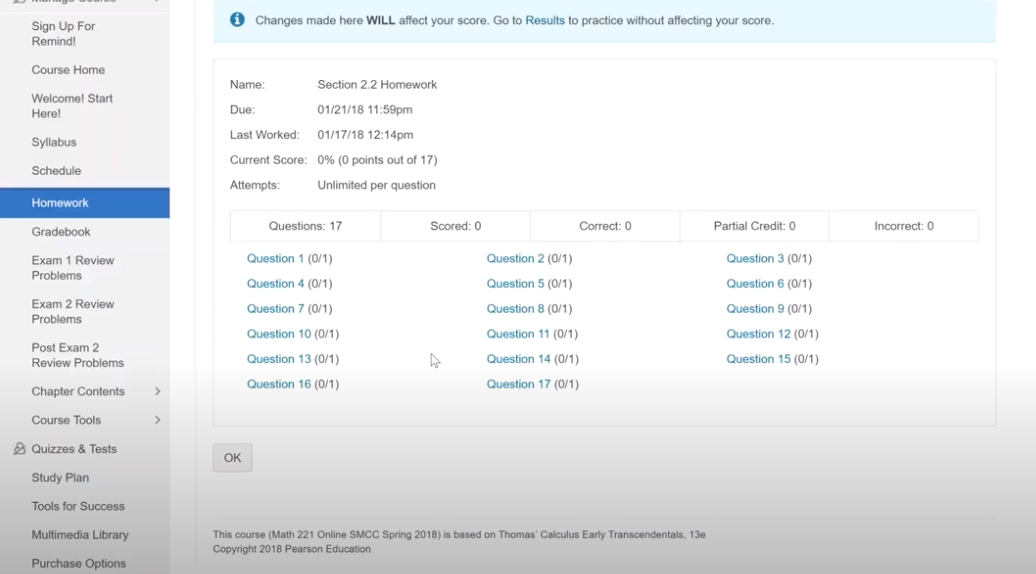Open Question 3
Image resolution: width=1036 pixels, height=574 pixels.
(x=755, y=259)
